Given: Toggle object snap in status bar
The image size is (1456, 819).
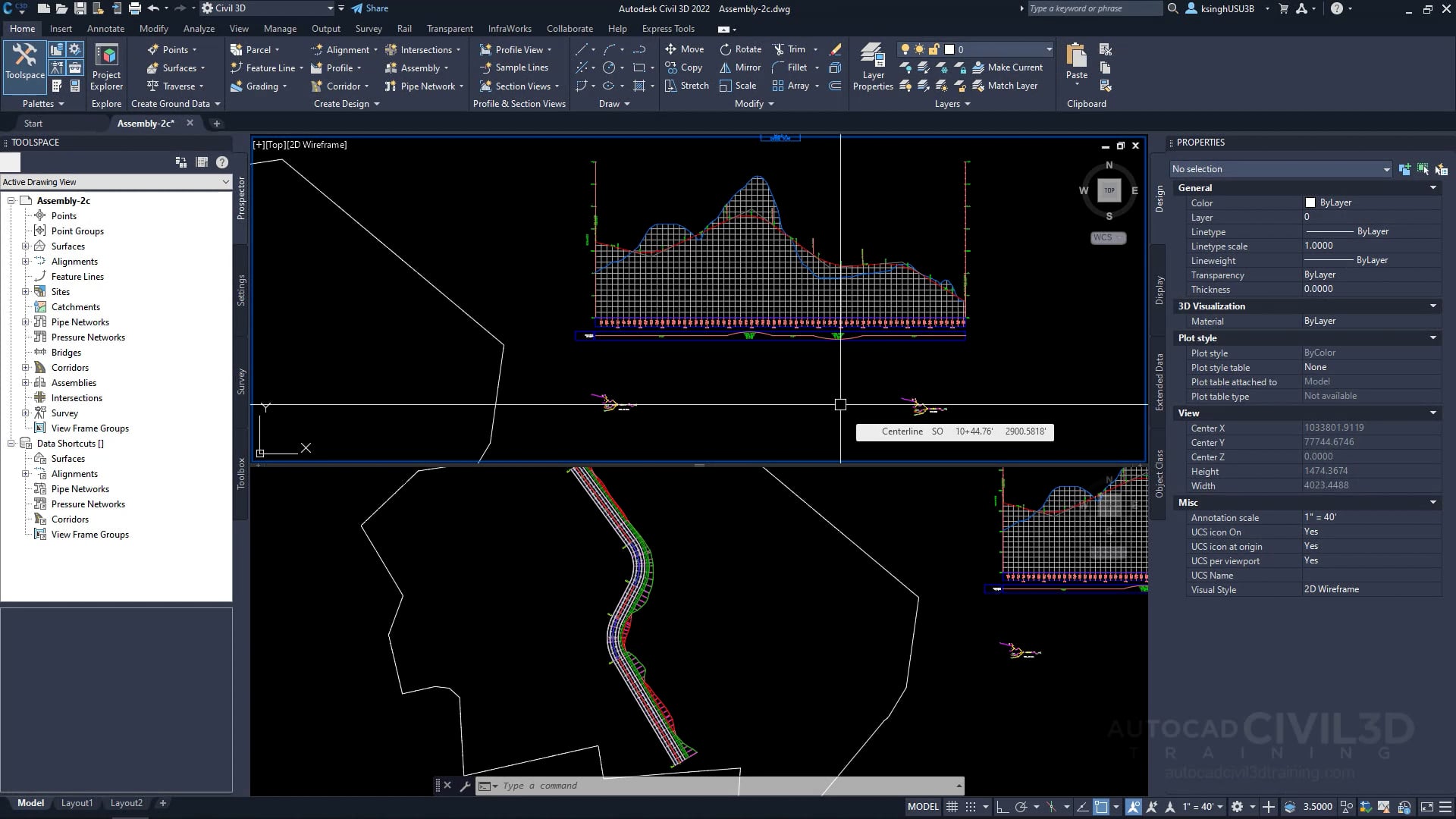Looking at the screenshot, I should tap(1101, 807).
